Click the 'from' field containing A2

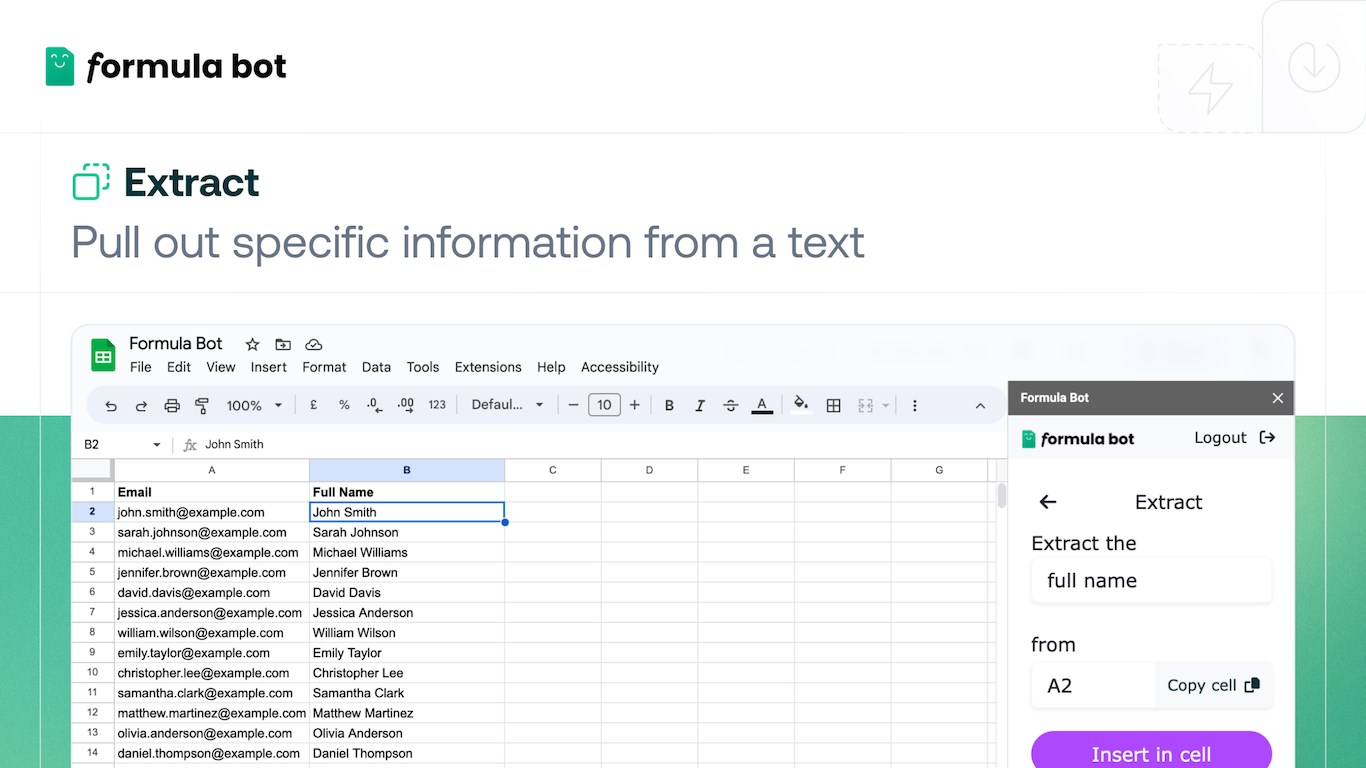1092,686
